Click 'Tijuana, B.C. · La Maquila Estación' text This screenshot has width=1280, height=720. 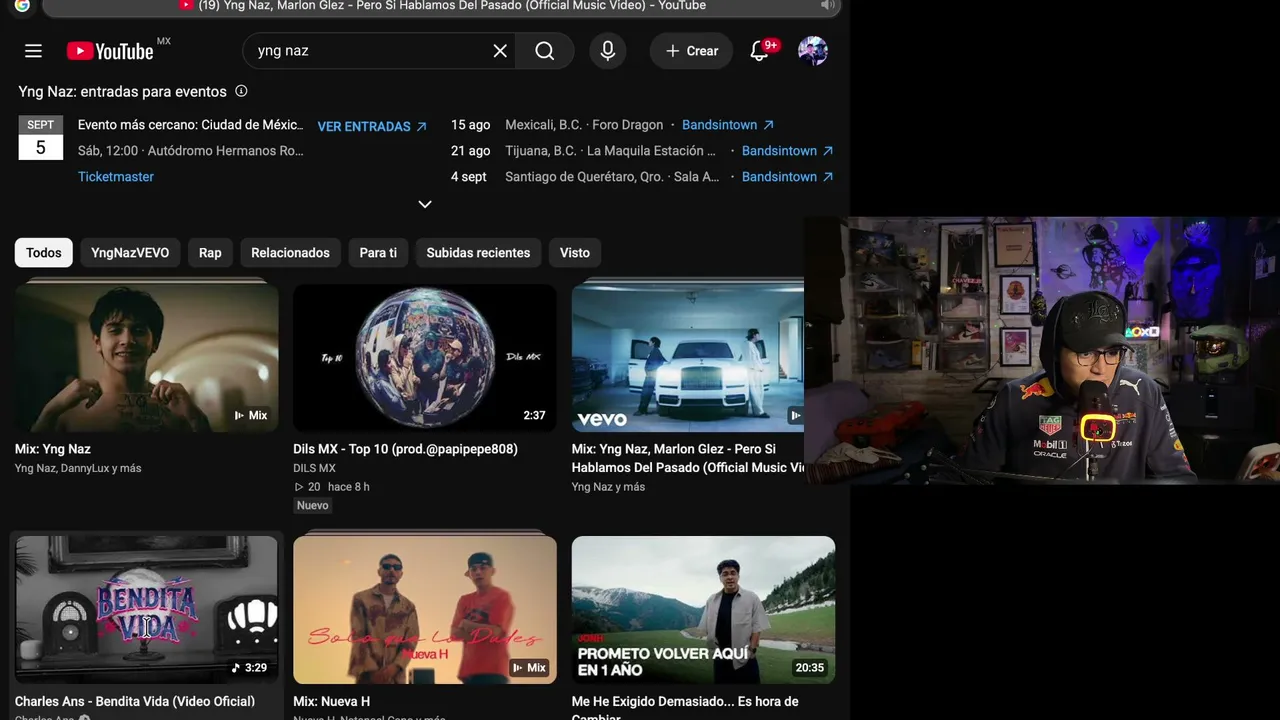610,151
